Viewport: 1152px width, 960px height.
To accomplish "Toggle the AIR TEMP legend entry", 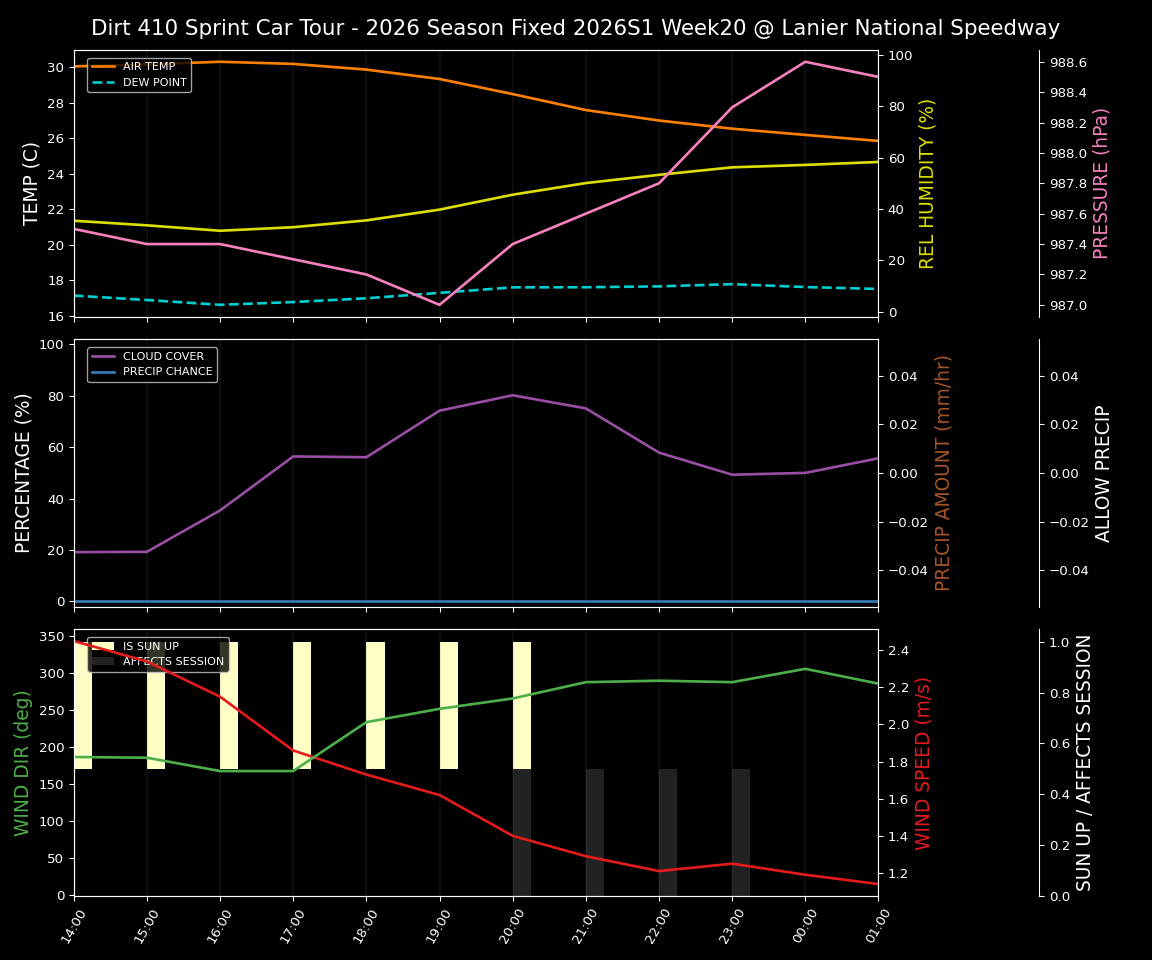I will pos(142,66).
